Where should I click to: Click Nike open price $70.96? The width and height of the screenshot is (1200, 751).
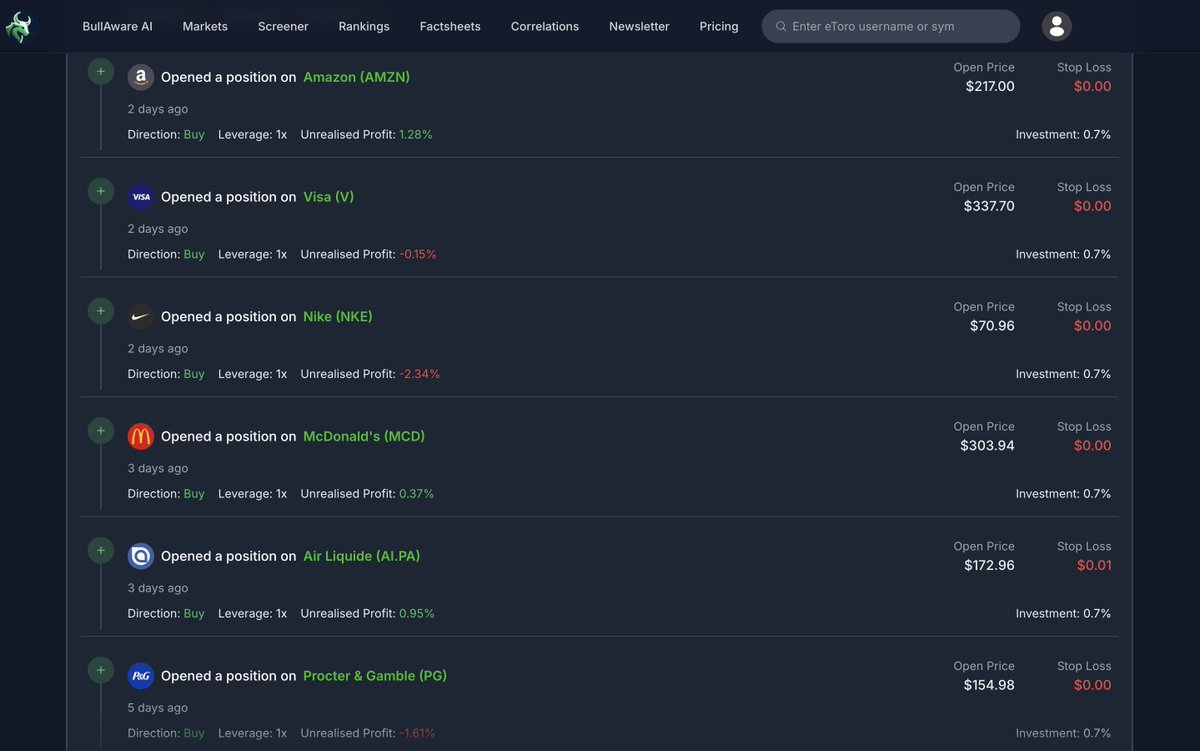pos(992,326)
